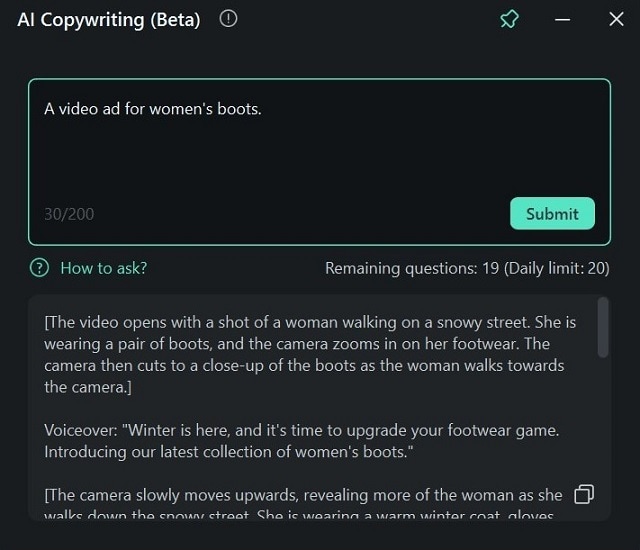Click the info icon beside AI Copywriting title
The width and height of the screenshot is (640, 550).
(x=228, y=19)
